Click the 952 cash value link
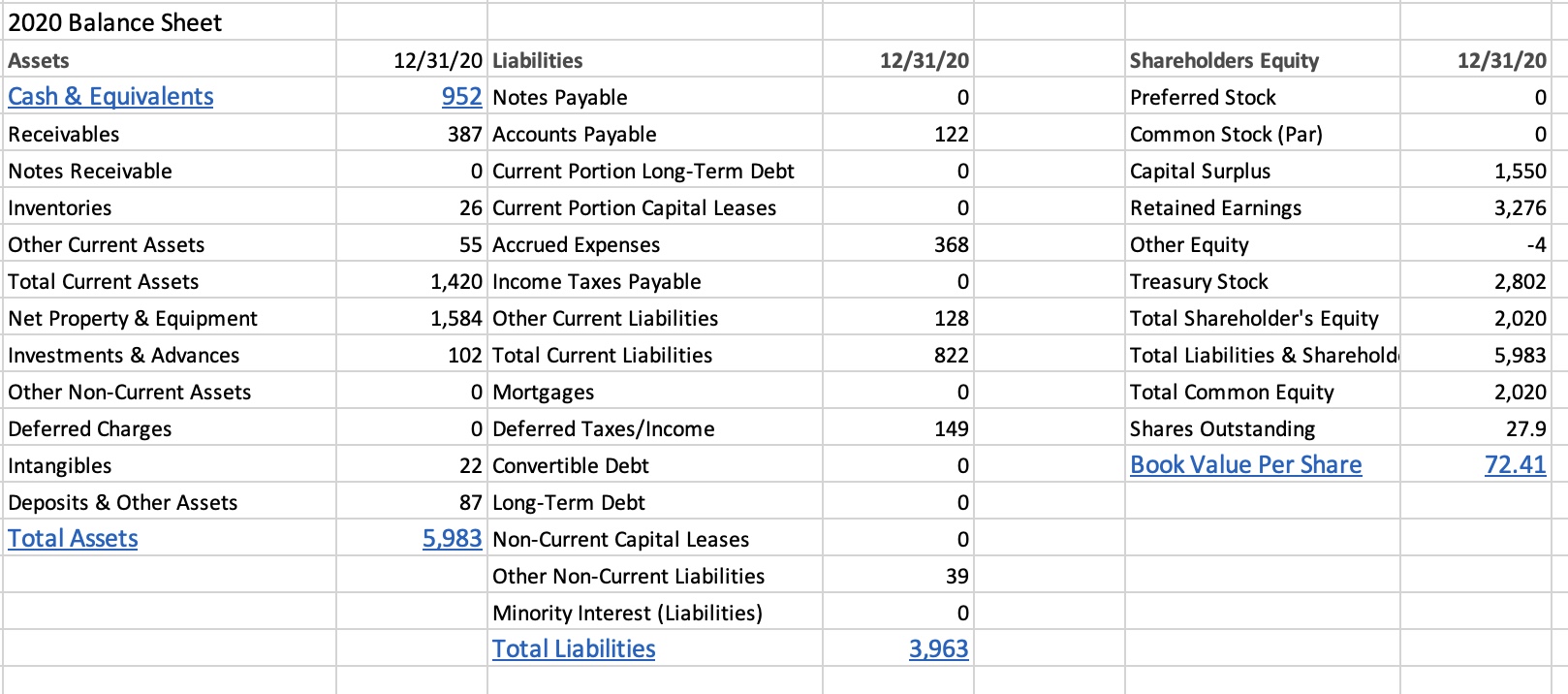 (x=461, y=97)
